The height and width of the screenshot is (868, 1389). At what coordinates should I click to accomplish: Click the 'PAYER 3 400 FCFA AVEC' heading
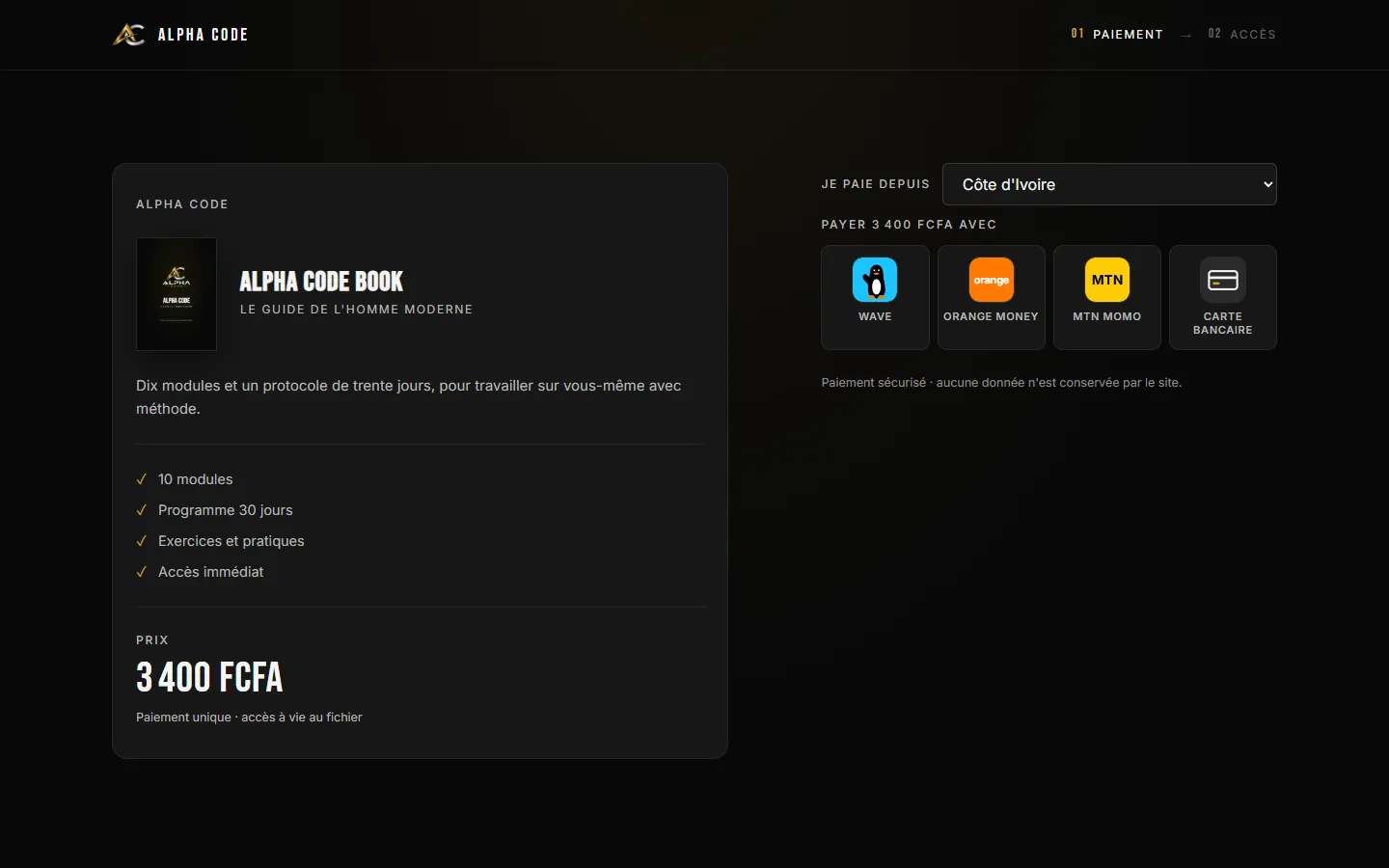(x=909, y=225)
